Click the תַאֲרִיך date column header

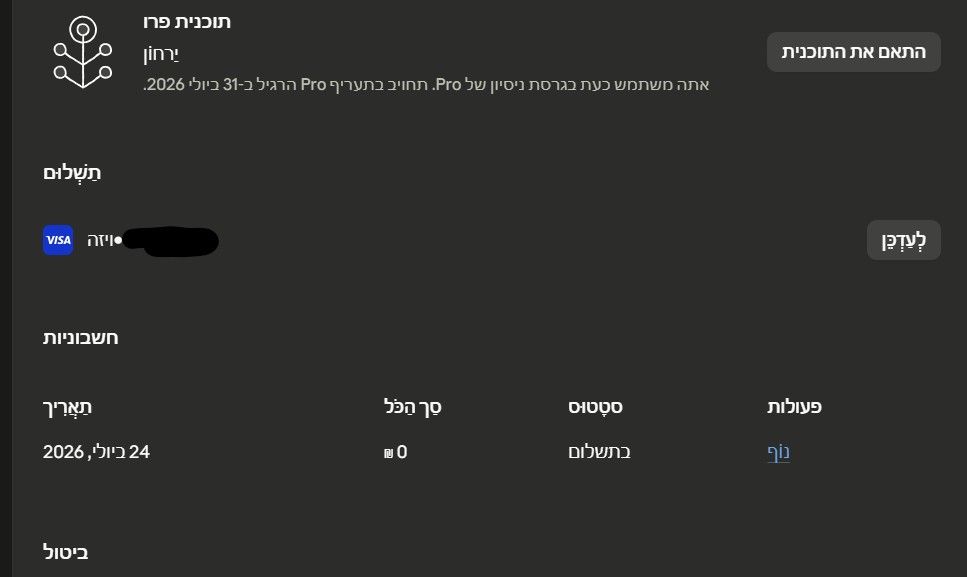coord(67,407)
